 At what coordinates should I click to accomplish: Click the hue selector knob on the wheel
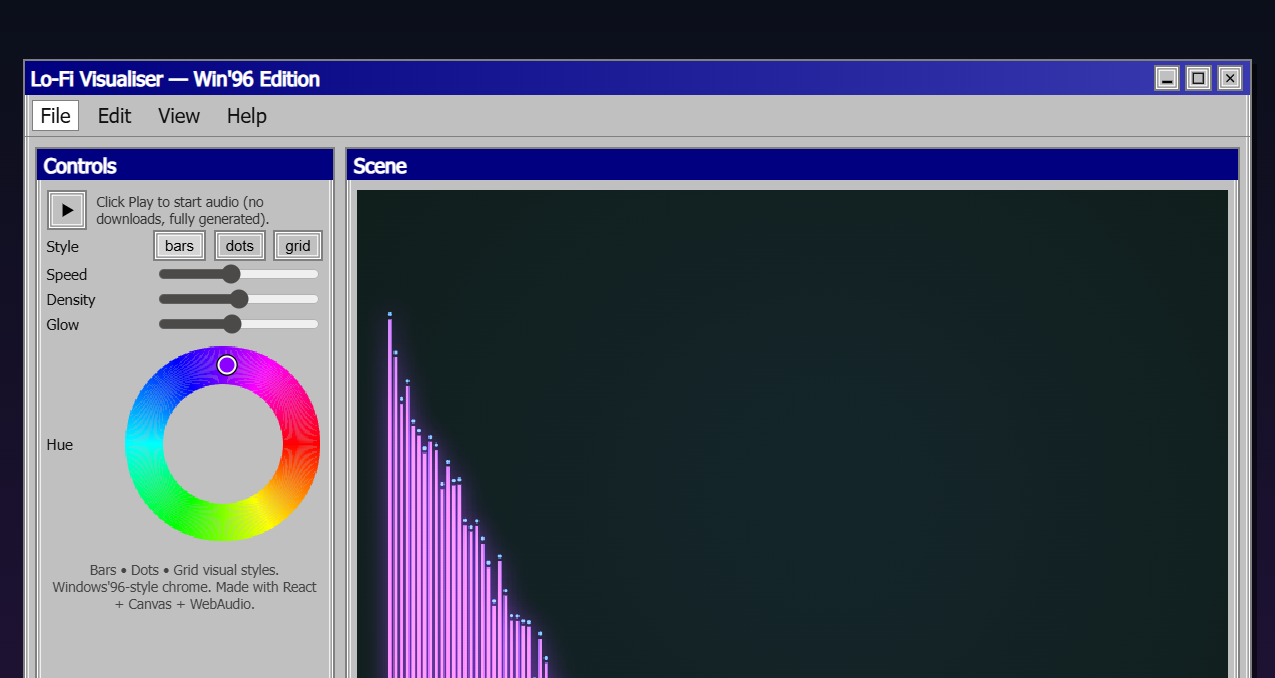[227, 365]
